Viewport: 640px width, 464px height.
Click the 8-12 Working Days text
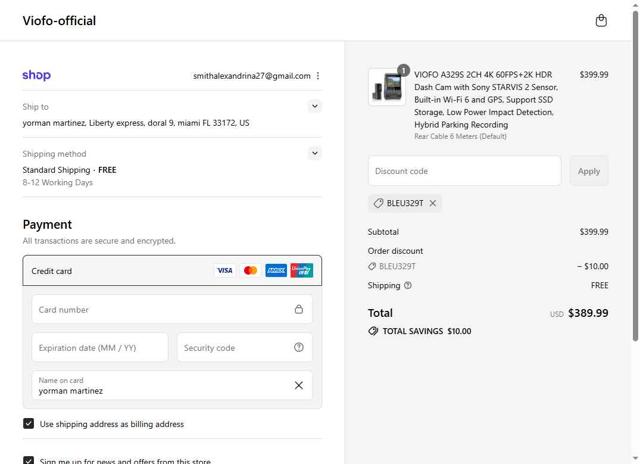(58, 182)
